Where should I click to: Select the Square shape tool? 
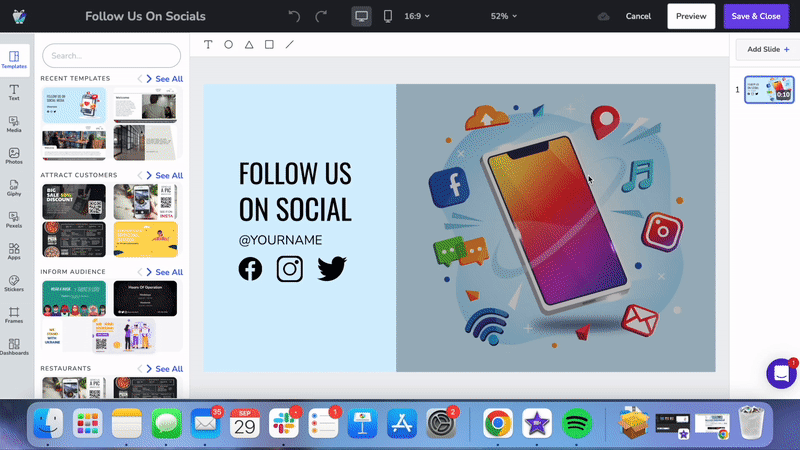point(269,45)
